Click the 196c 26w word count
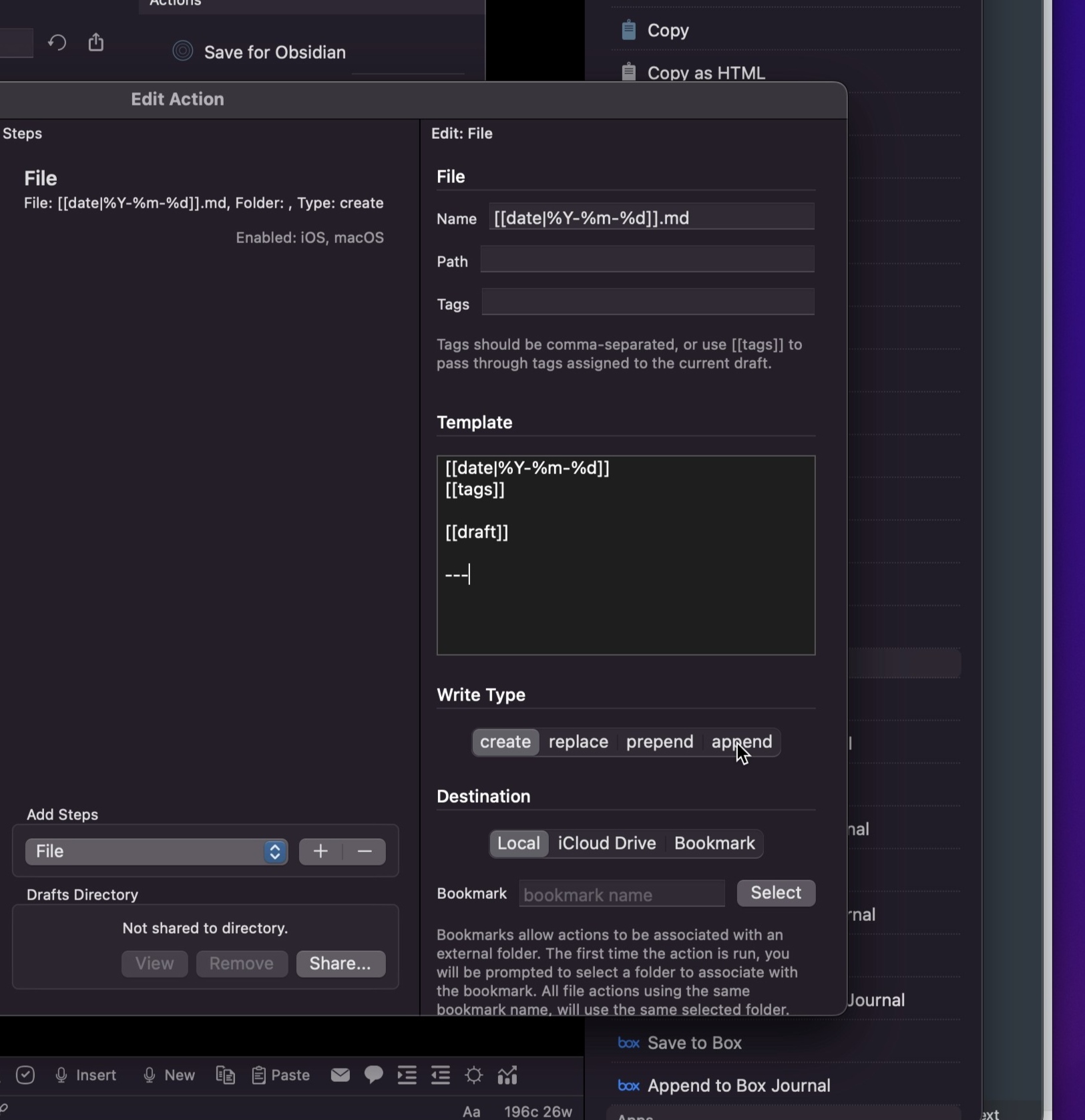This screenshot has width=1085, height=1120. tap(538, 1111)
